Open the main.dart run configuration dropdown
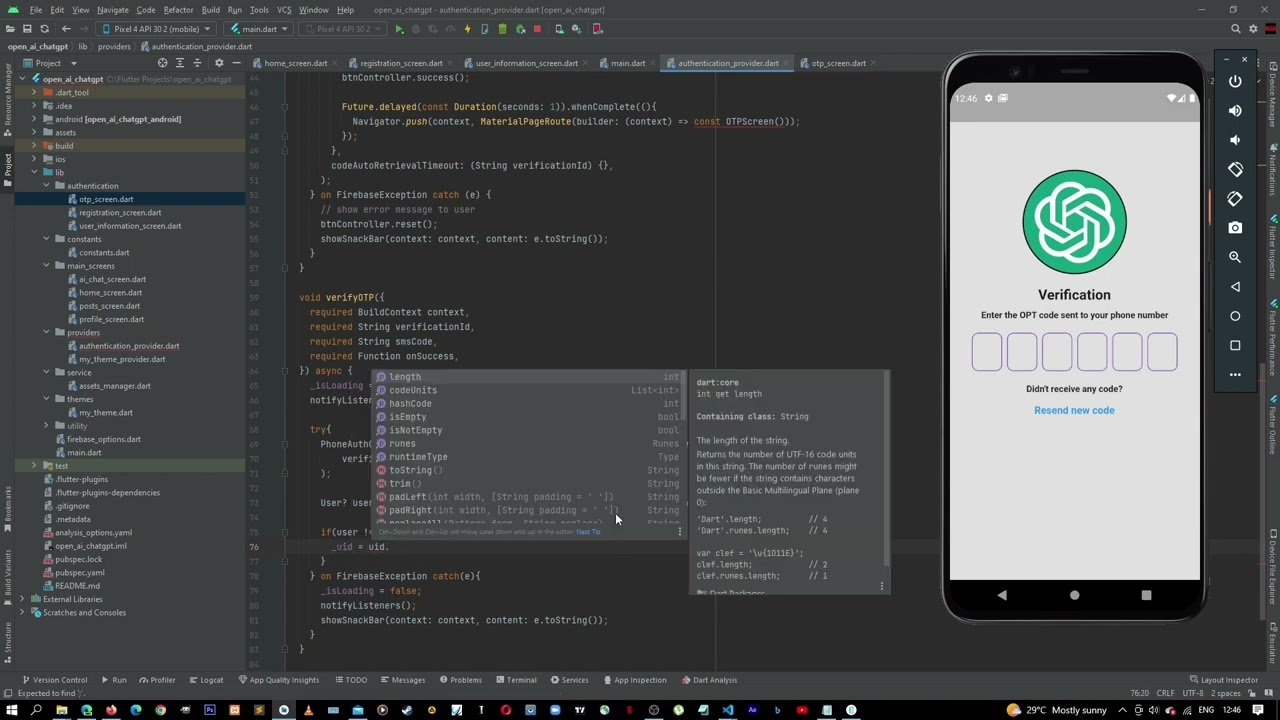This screenshot has height=720, width=1280. pos(257,29)
